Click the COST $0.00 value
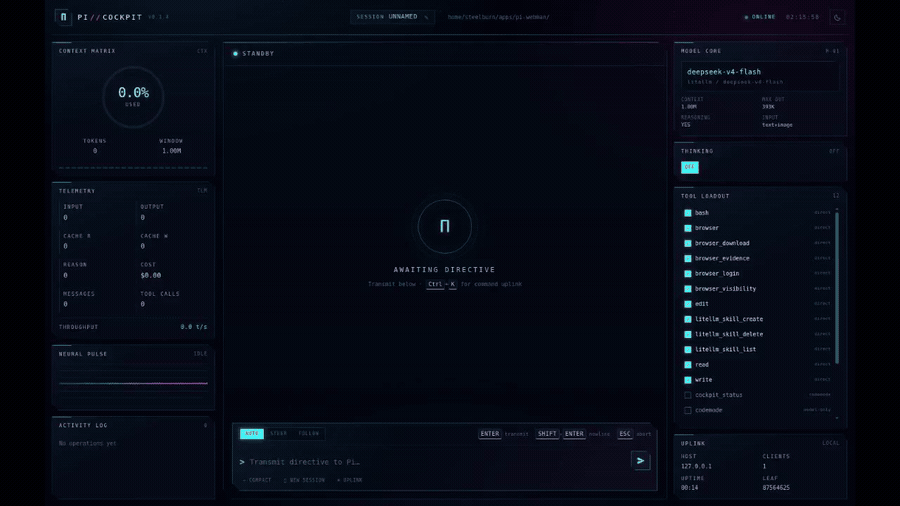Screen dimensions: 900x506 pyautogui.click(x=150, y=275)
